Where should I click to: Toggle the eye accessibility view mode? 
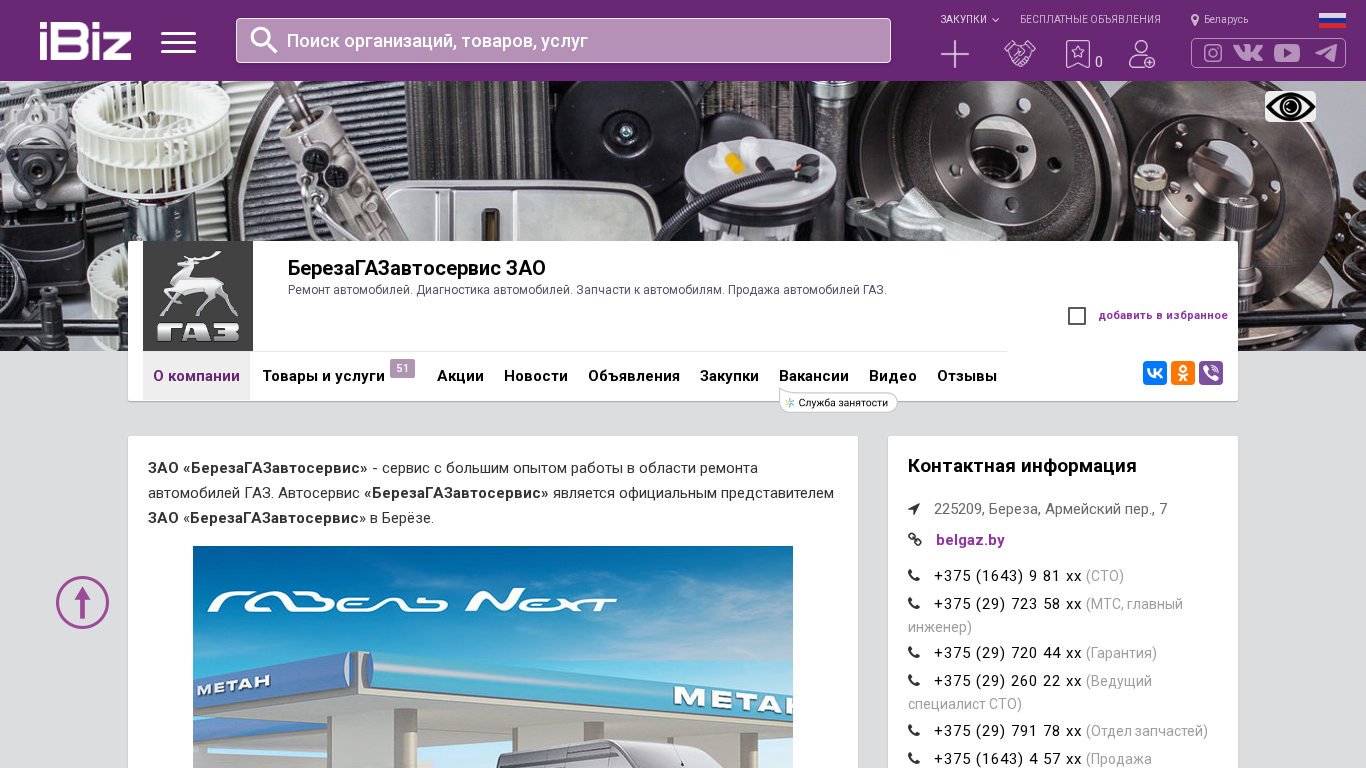[1290, 107]
